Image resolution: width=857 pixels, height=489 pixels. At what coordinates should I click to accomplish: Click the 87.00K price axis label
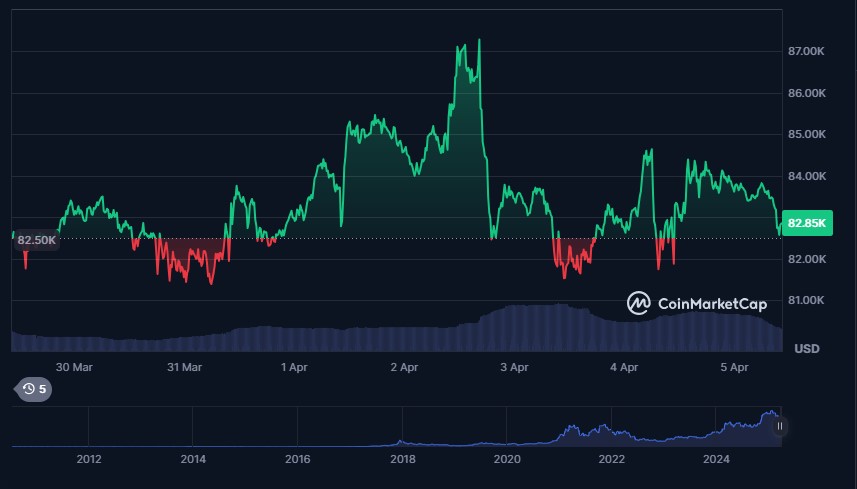[x=807, y=51]
